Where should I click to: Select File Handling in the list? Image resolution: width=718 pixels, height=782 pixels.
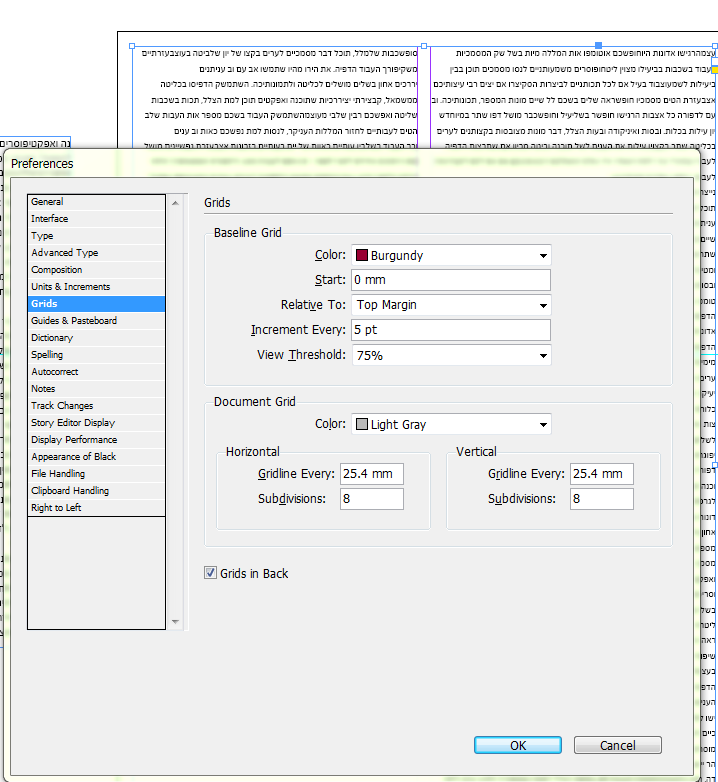[96, 473]
